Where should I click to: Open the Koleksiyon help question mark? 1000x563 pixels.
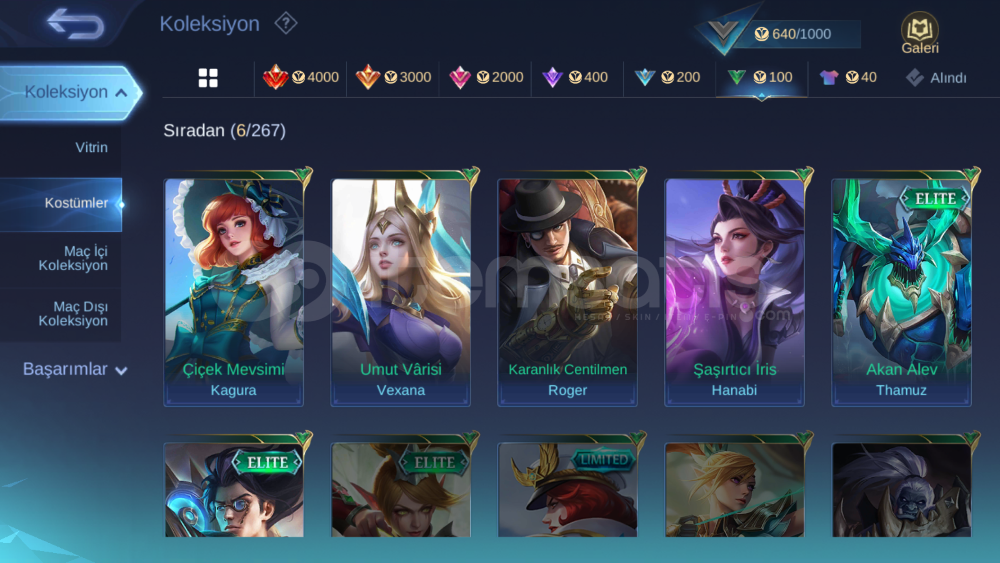[x=286, y=24]
